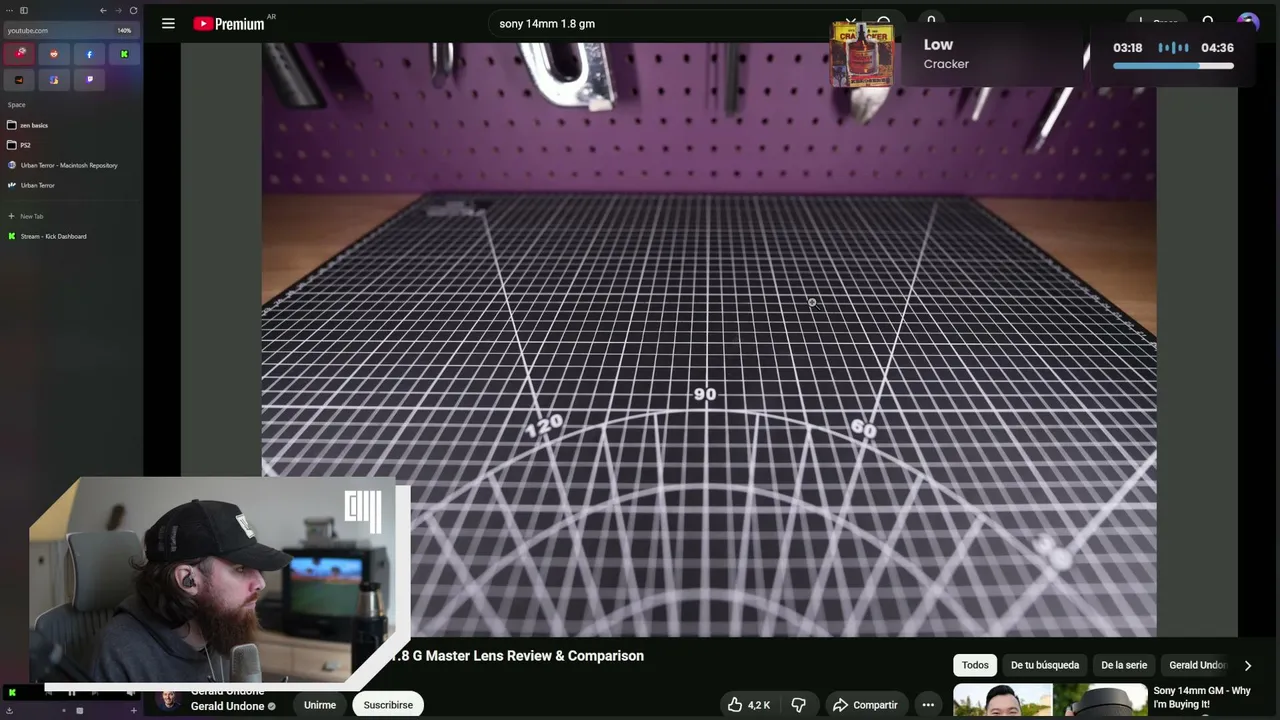
Task: Go to YouTube Premium home via logo
Action: [229, 23]
